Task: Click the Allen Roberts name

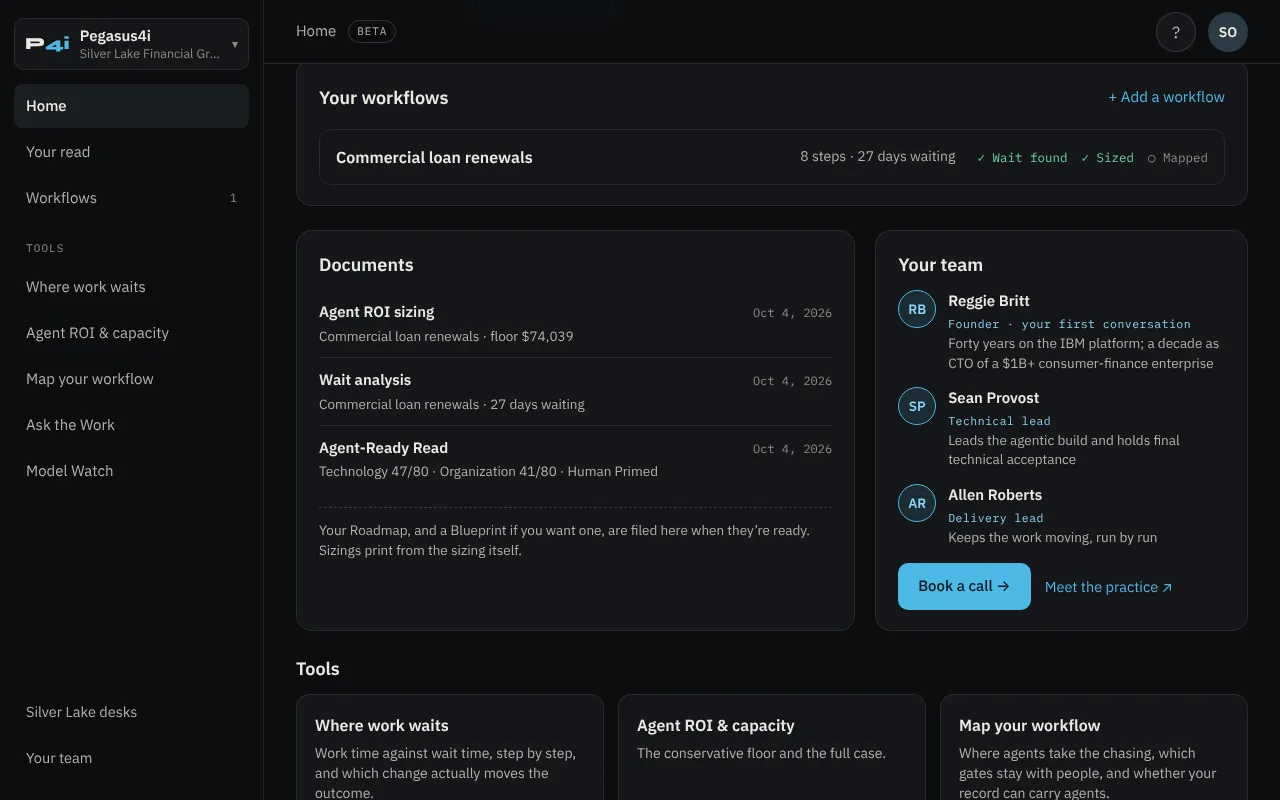Action: [x=995, y=495]
